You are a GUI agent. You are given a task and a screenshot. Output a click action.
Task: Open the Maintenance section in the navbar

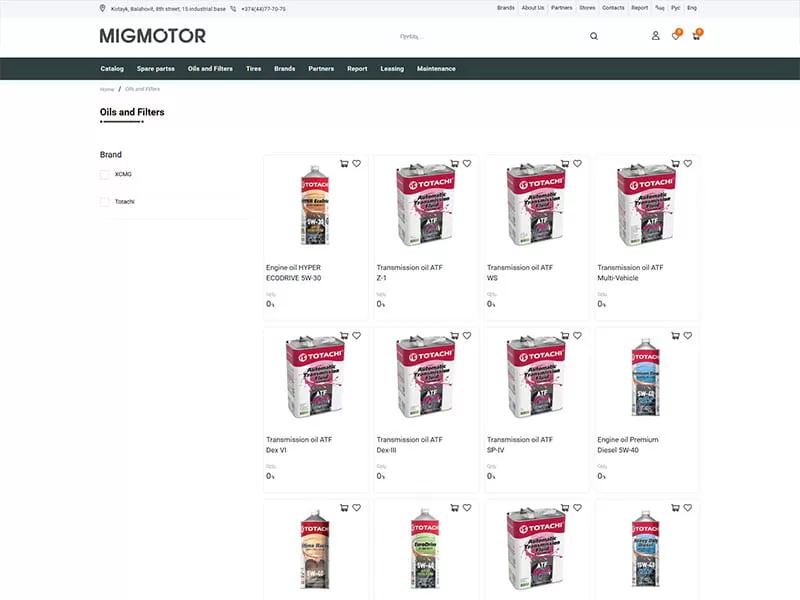tap(438, 68)
